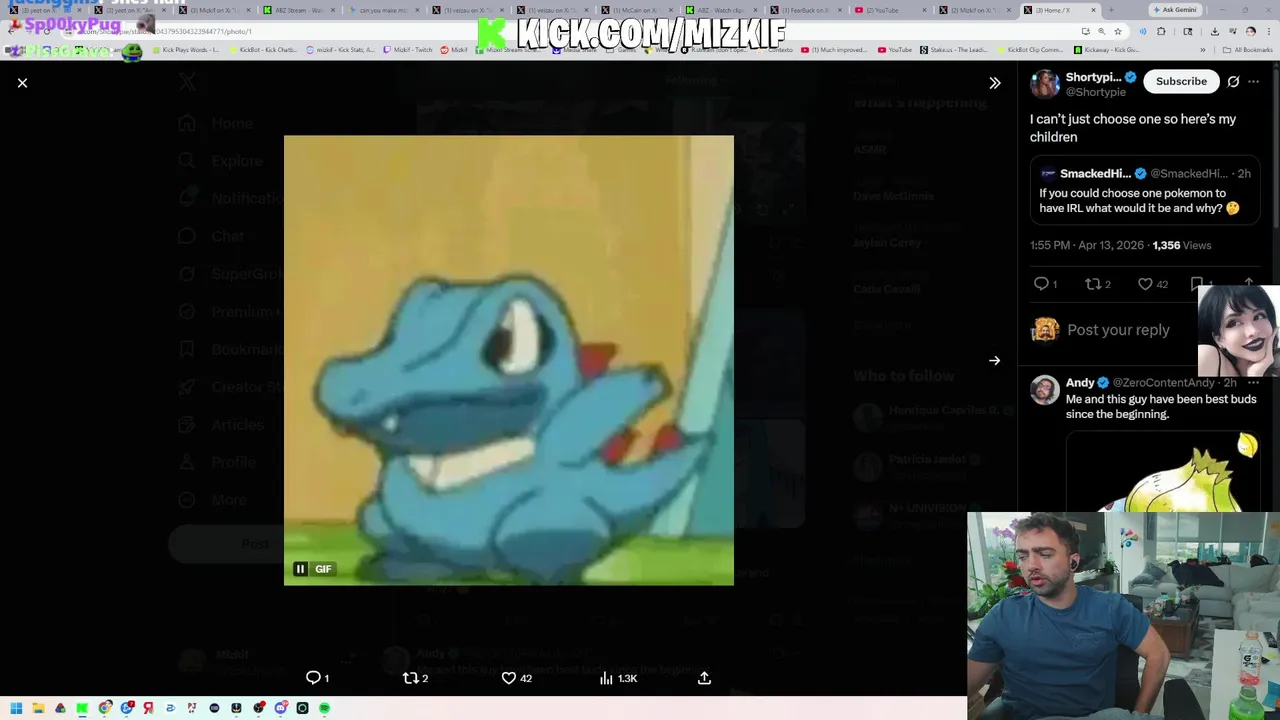Open more options on Andy's reply
1280x720 pixels.
click(1254, 382)
